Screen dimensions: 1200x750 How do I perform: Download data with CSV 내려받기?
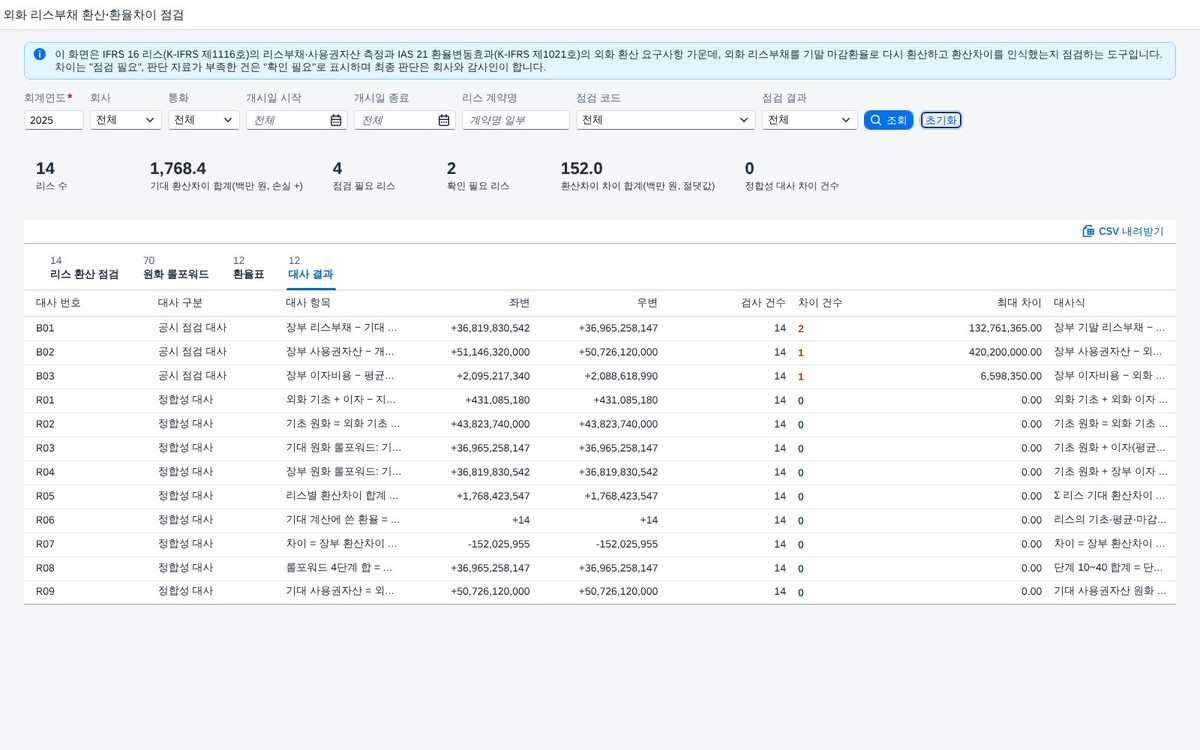pos(1123,231)
